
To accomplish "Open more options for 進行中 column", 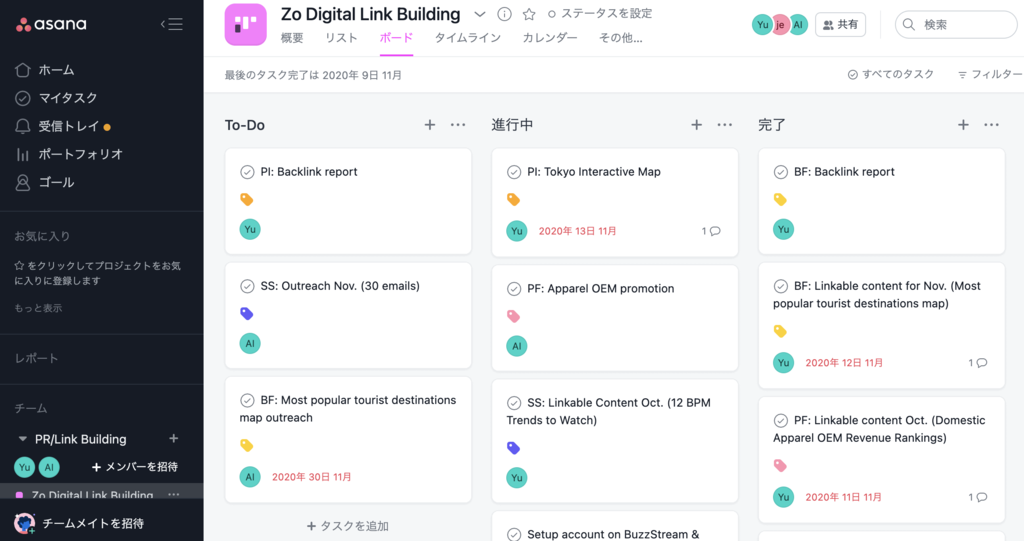I will (x=725, y=125).
